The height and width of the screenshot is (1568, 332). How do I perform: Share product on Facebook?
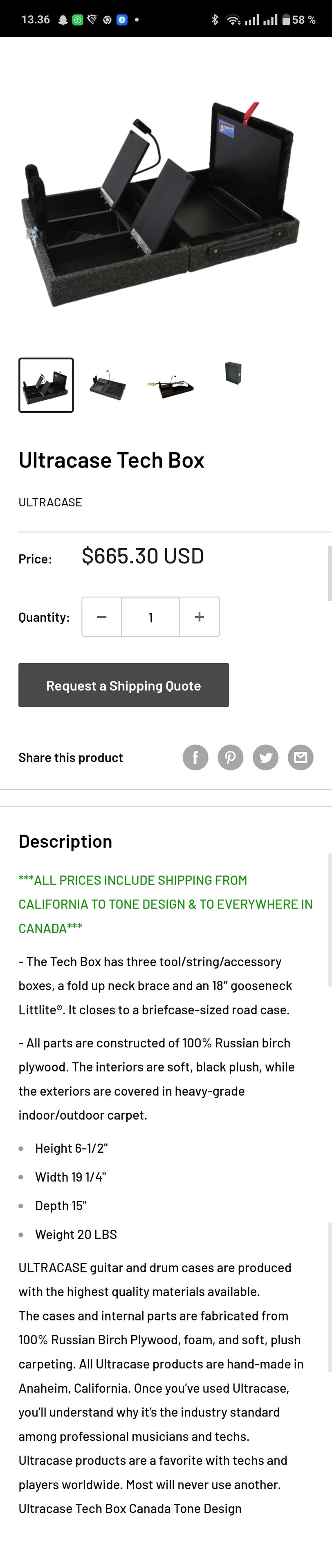(x=195, y=757)
